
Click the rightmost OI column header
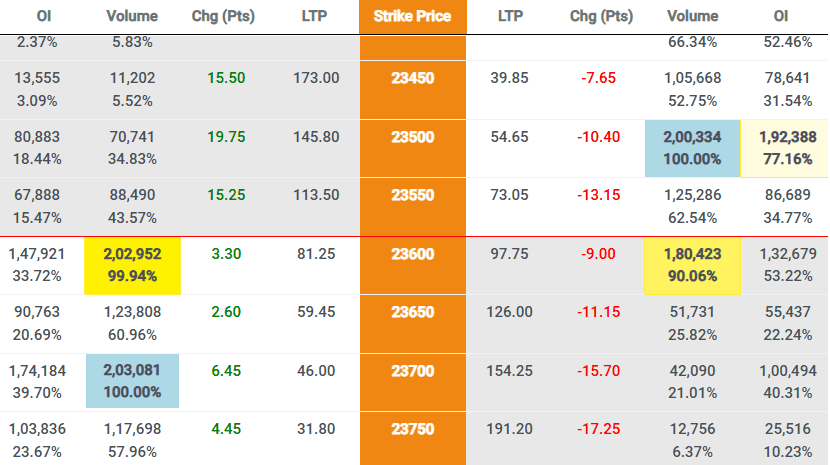pyautogui.click(x=781, y=16)
